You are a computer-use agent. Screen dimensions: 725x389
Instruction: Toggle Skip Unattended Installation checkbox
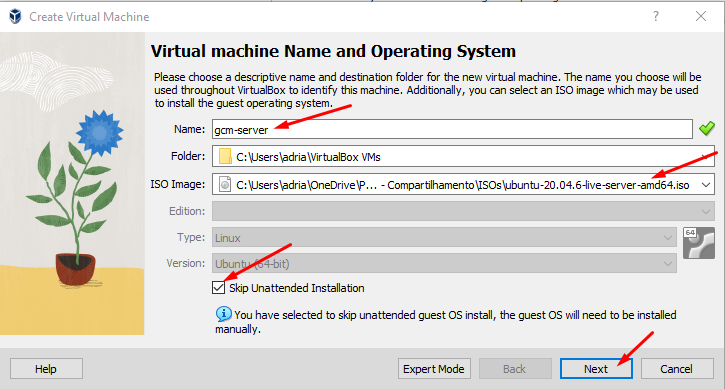tap(219, 288)
